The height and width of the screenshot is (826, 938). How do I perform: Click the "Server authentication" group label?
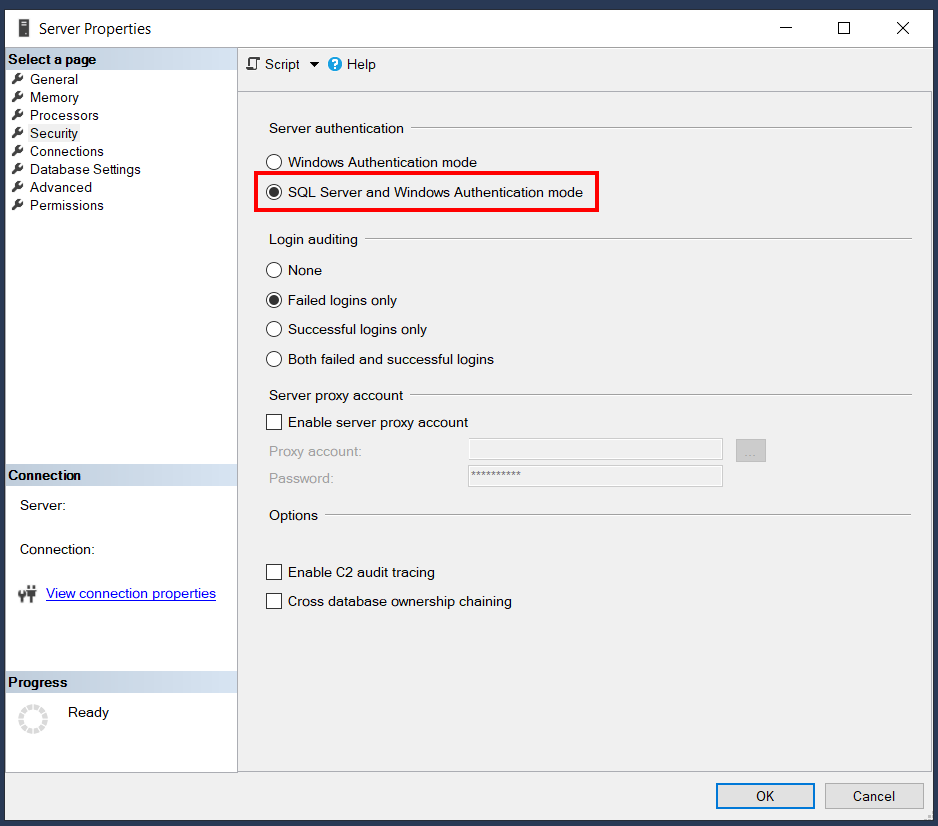coord(336,128)
